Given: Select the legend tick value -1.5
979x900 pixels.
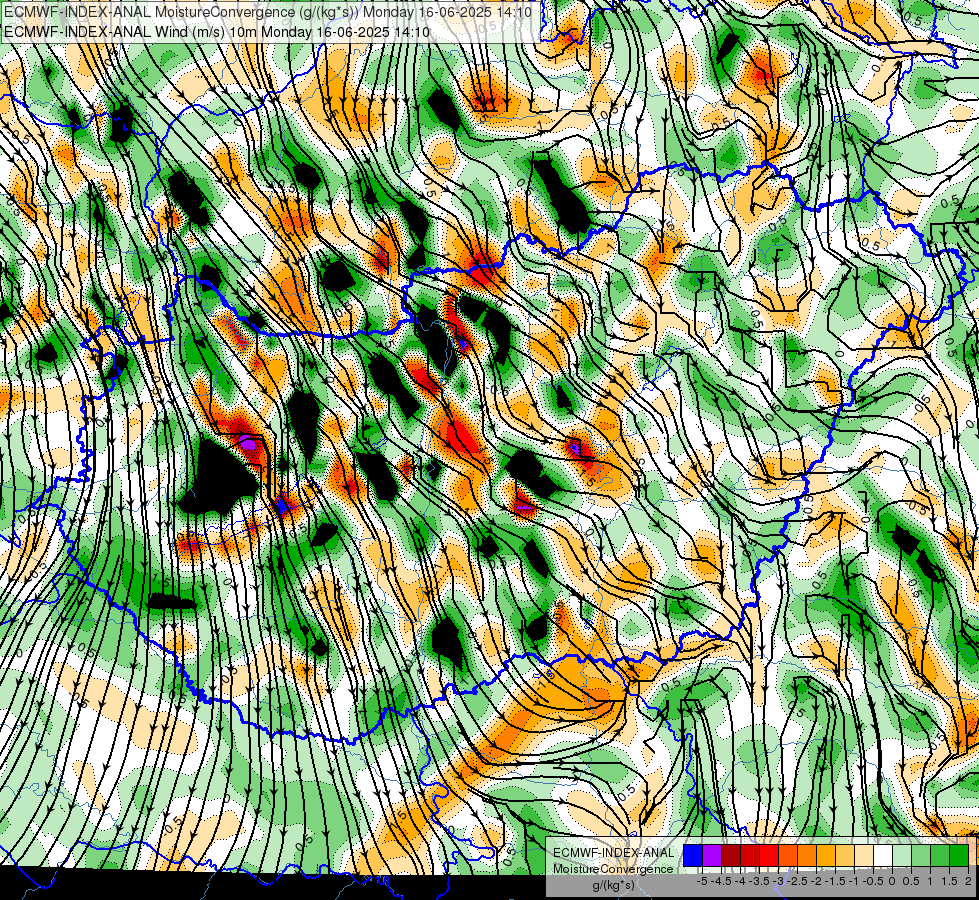Looking at the screenshot, I should click(836, 881).
